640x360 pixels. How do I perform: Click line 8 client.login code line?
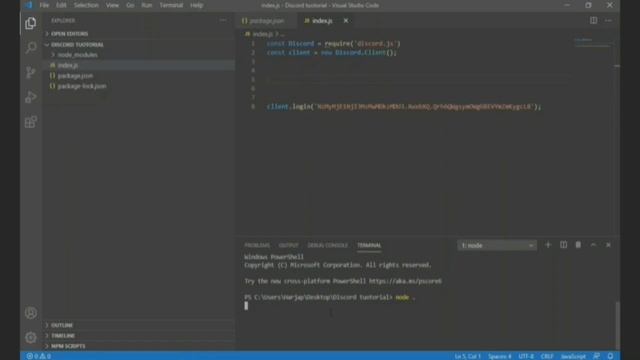tap(404, 107)
